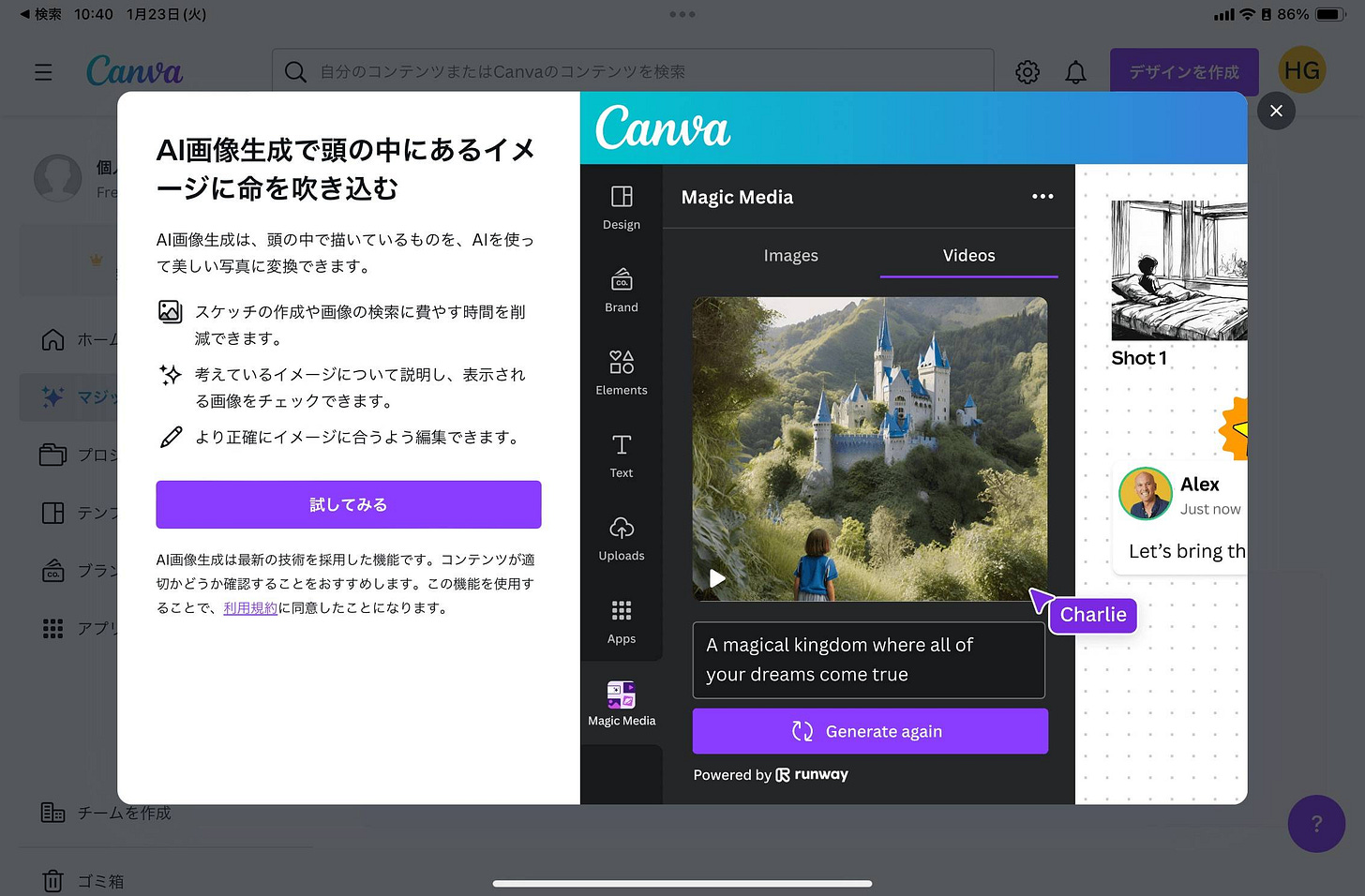Tap the three-dot multitasking control at top
The height and width of the screenshot is (896, 1365).
[682, 14]
